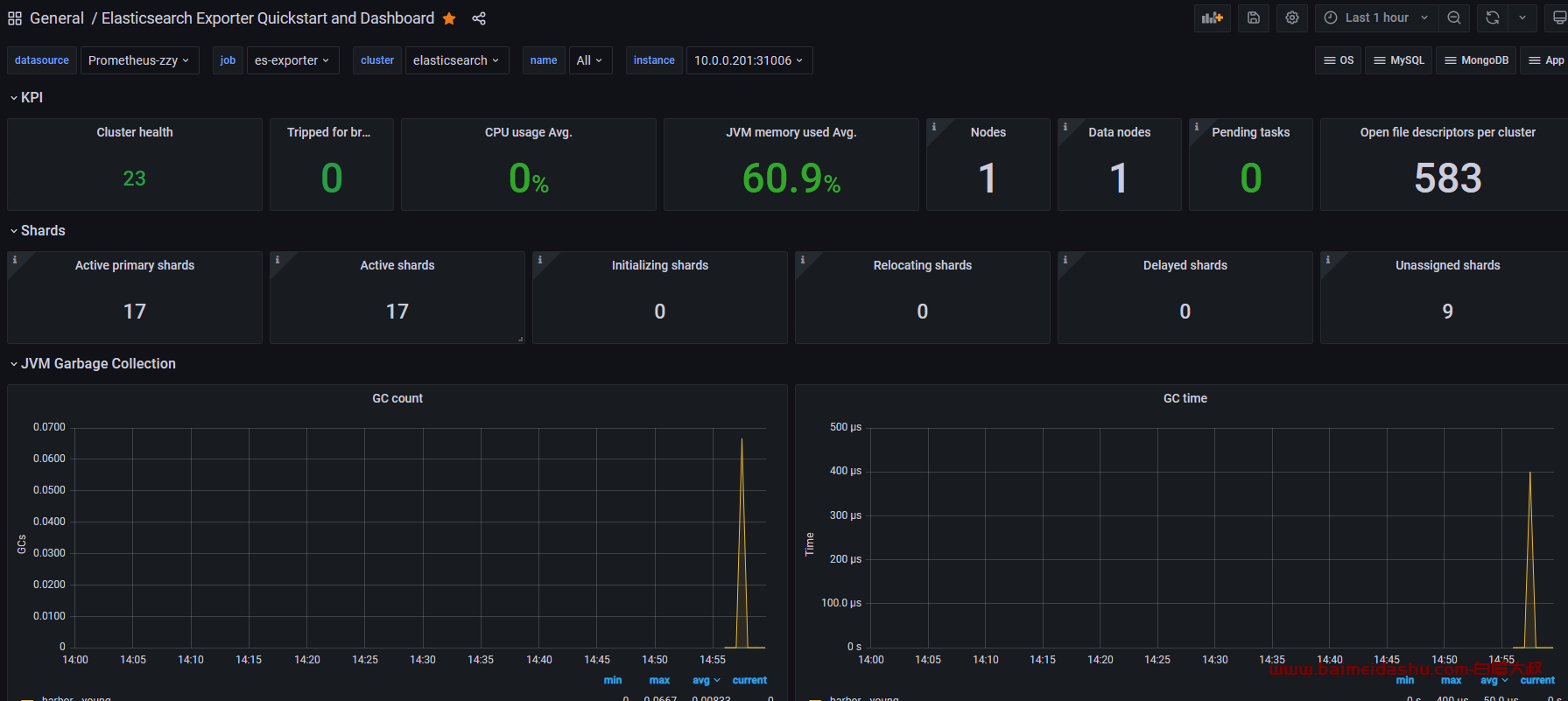Click the 60.9% JVM memory value

click(x=791, y=179)
